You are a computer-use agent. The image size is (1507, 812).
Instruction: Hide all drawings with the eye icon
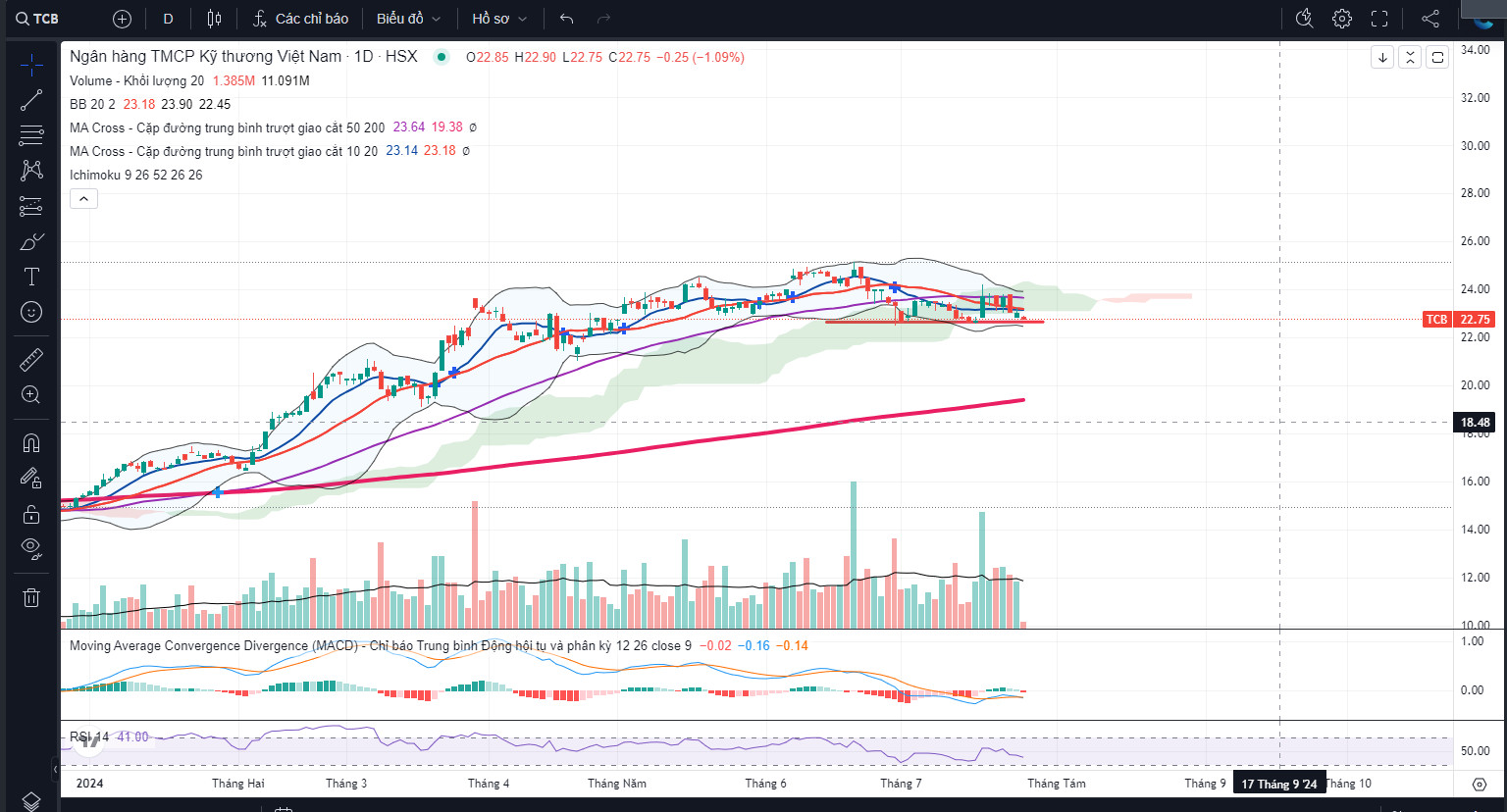tap(31, 549)
